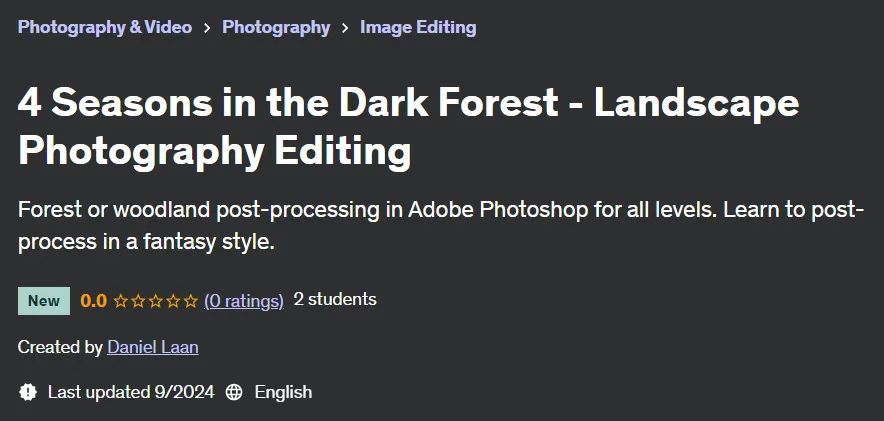Open the Image Editing breadcrumb link
The width and height of the screenshot is (884, 421).
point(418,27)
